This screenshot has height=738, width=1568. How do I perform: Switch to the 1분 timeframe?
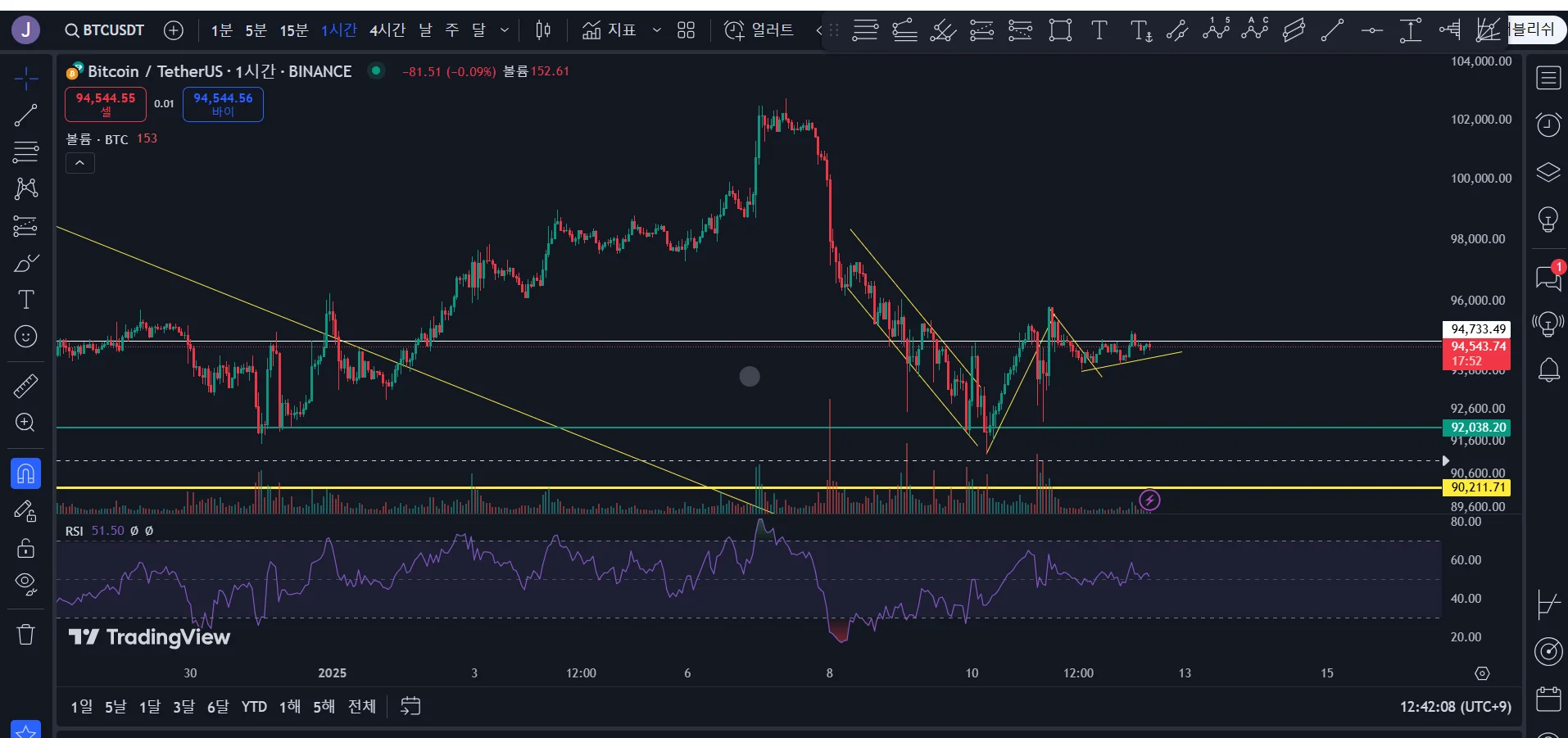(222, 30)
